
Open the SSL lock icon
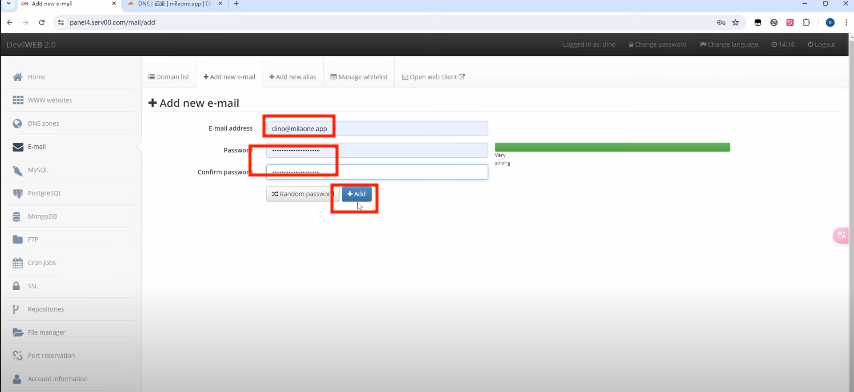point(17,286)
